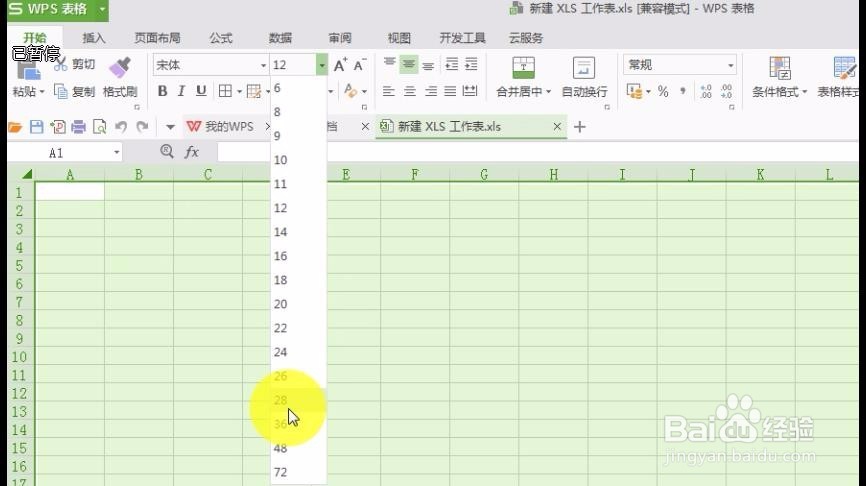Increase decimal places
866x486 pixels.
click(x=706, y=92)
